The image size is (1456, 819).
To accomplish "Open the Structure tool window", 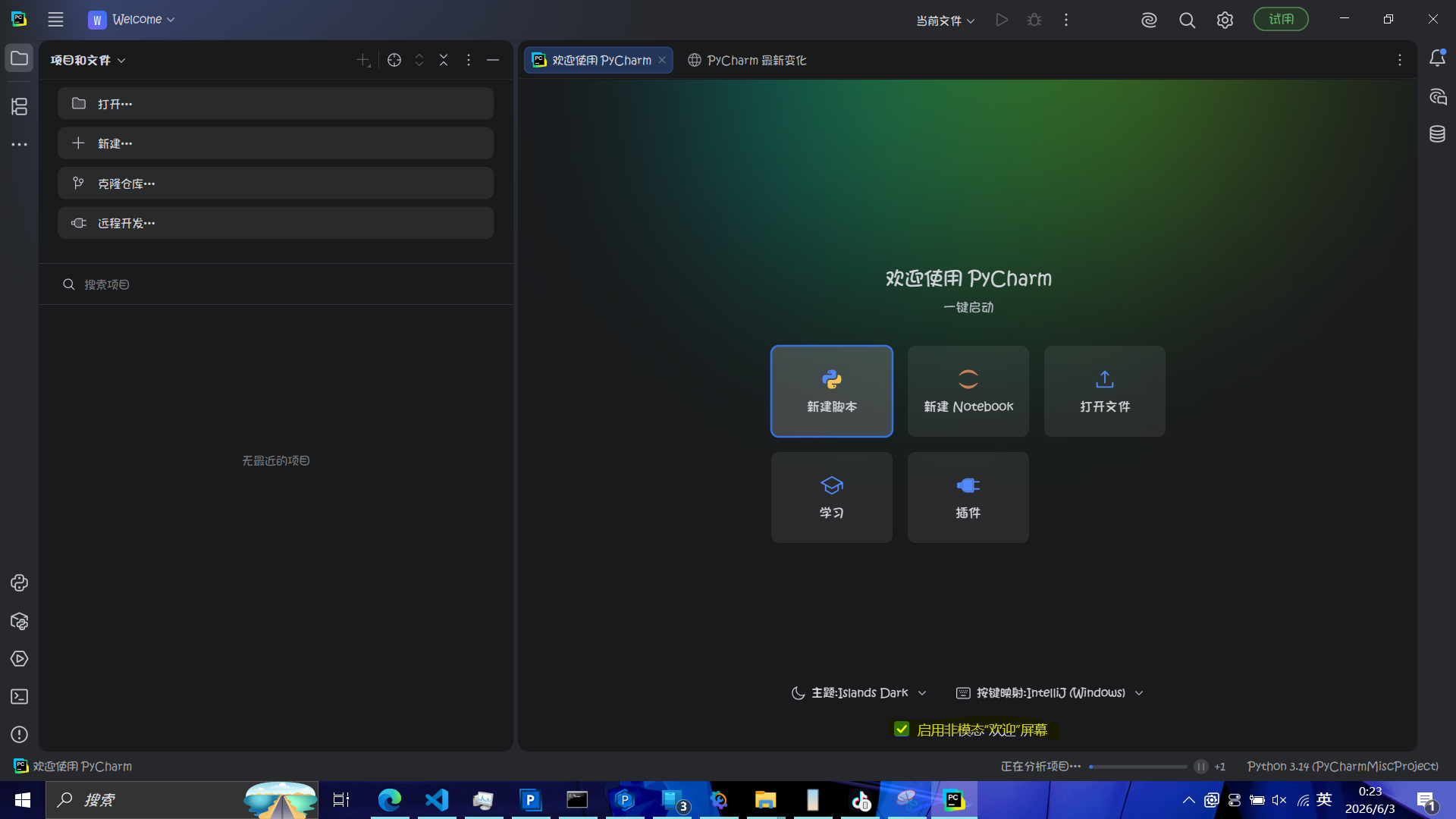I will coord(20,107).
